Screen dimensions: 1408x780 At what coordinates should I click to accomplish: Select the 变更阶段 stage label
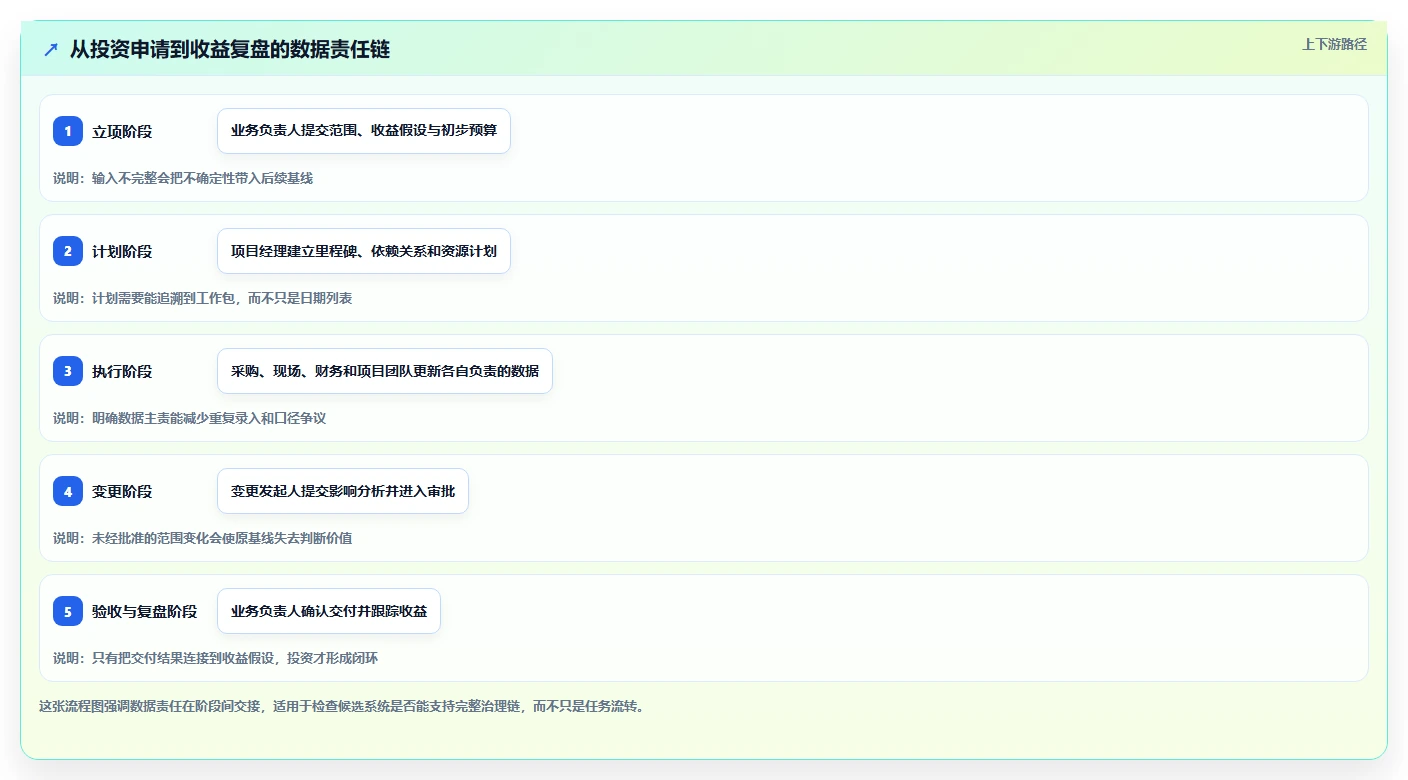pos(122,491)
